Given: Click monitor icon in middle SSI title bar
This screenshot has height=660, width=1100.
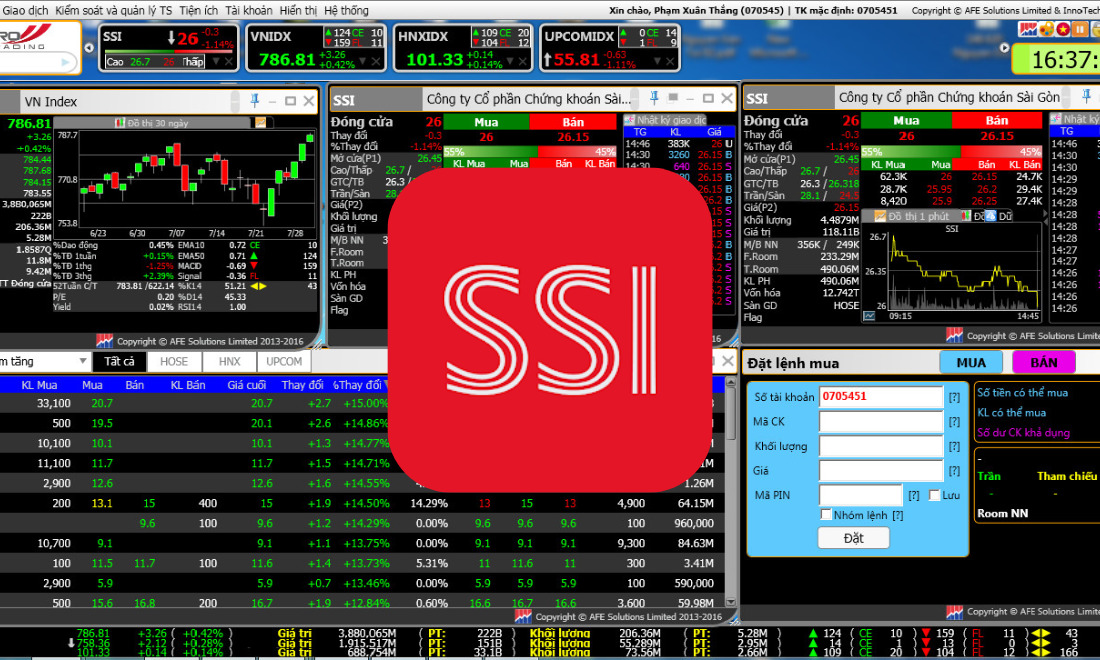Looking at the screenshot, I should click(x=673, y=97).
